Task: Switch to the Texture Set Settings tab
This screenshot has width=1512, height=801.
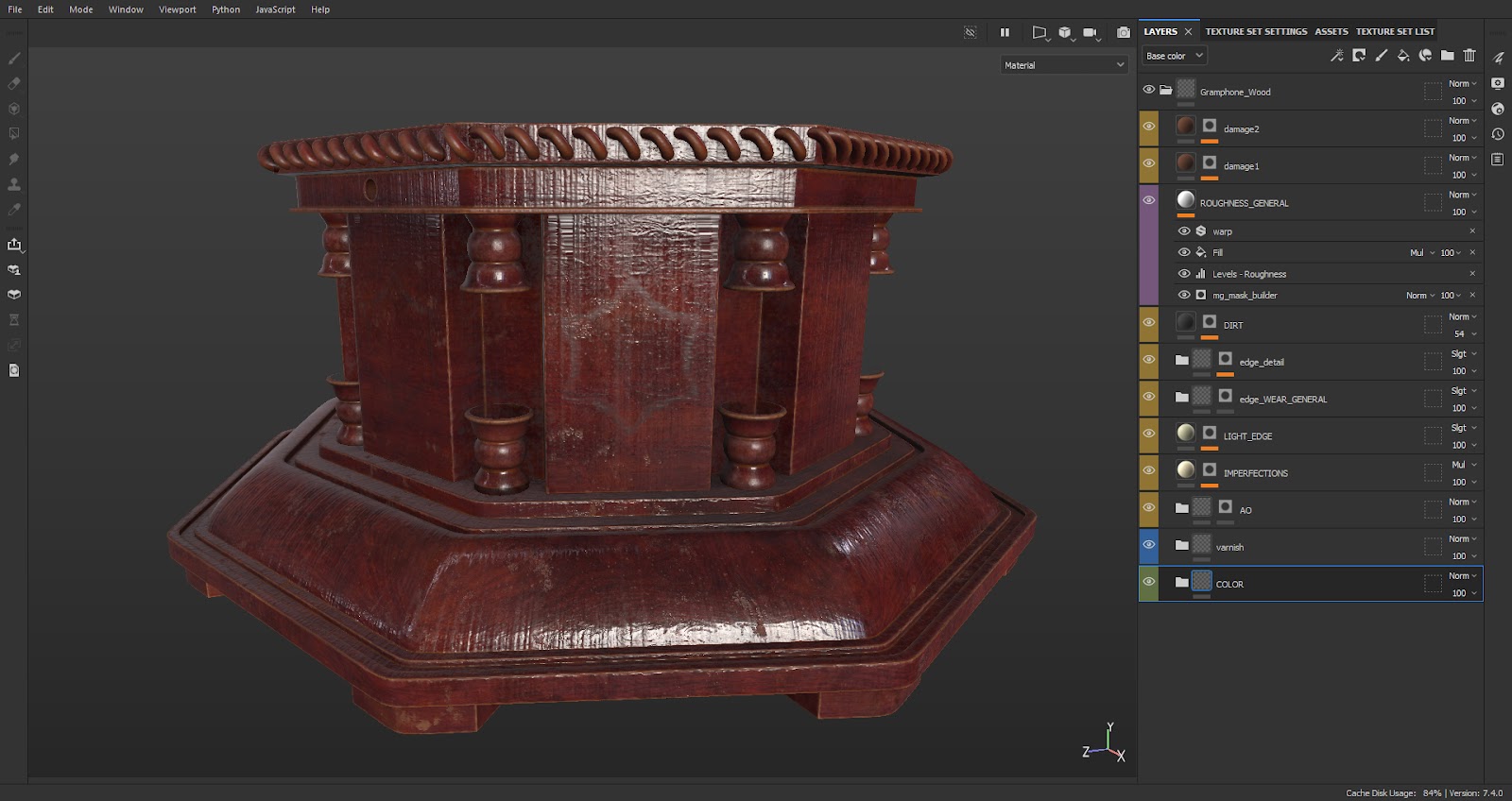Action: (x=1256, y=31)
